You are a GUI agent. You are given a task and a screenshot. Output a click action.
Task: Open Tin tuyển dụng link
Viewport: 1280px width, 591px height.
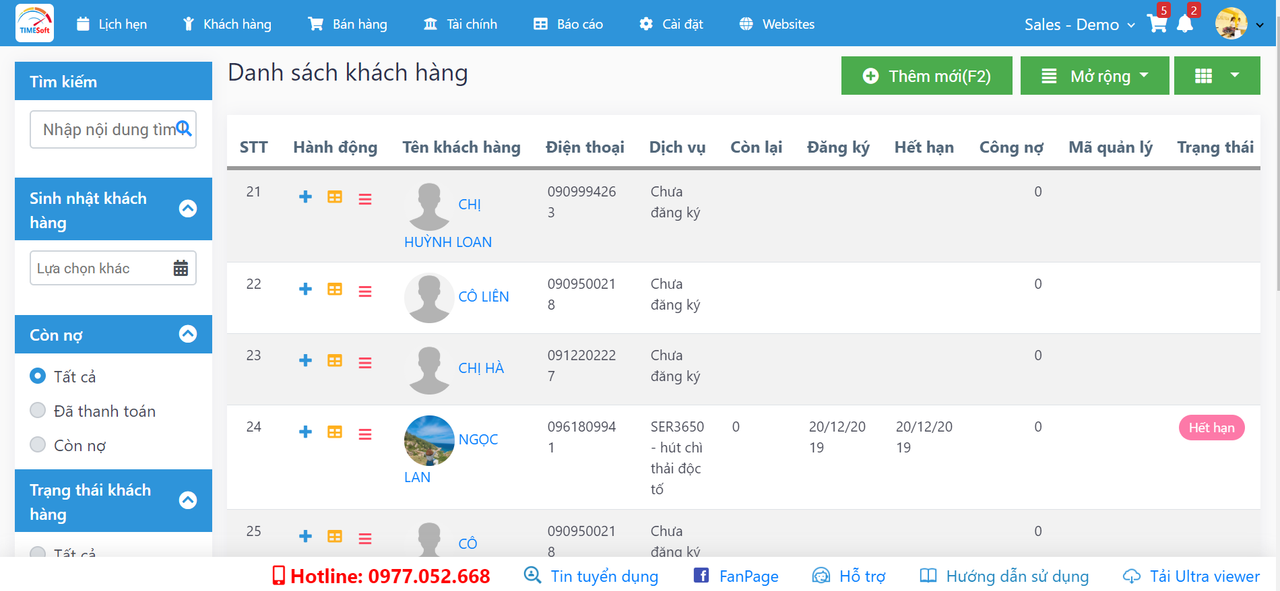pos(591,576)
